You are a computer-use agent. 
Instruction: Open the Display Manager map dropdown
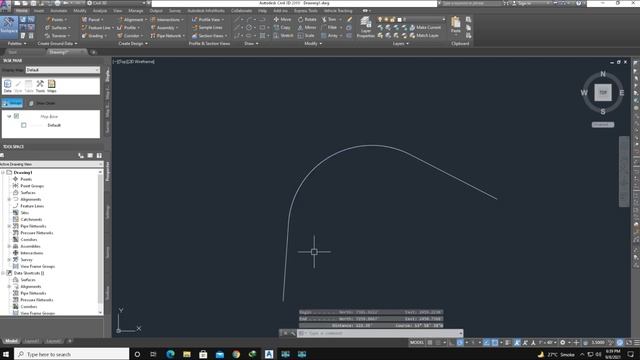tap(63, 70)
